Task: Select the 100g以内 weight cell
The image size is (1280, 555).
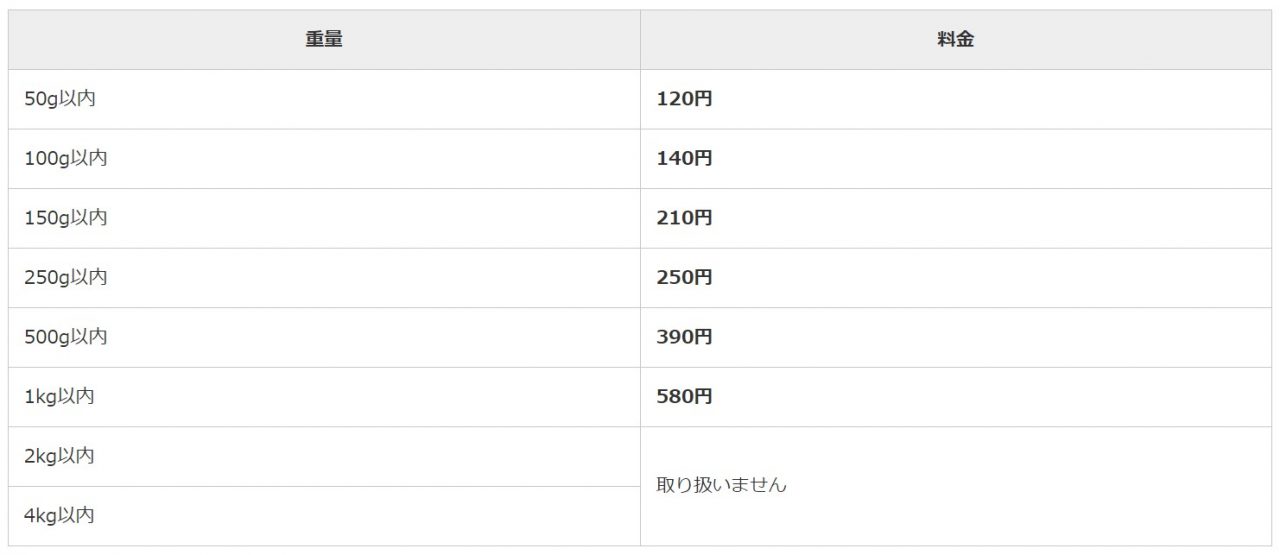Action: (65, 158)
